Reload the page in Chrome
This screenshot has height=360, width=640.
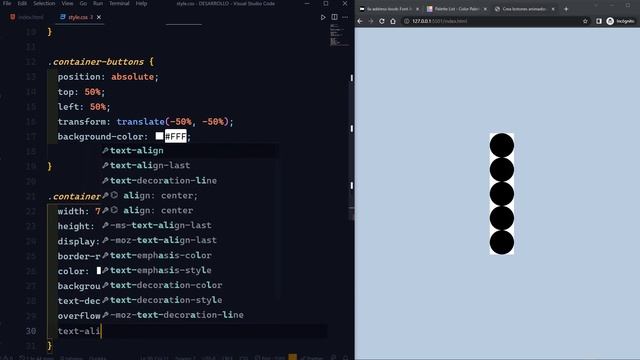coord(382,21)
